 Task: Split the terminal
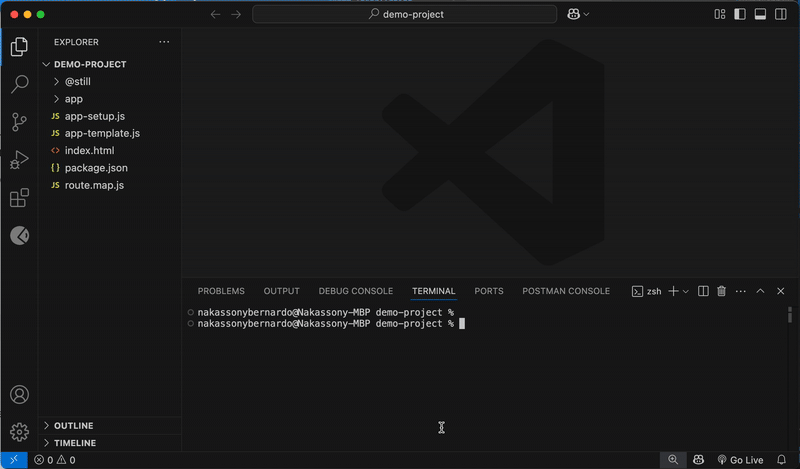click(x=703, y=291)
